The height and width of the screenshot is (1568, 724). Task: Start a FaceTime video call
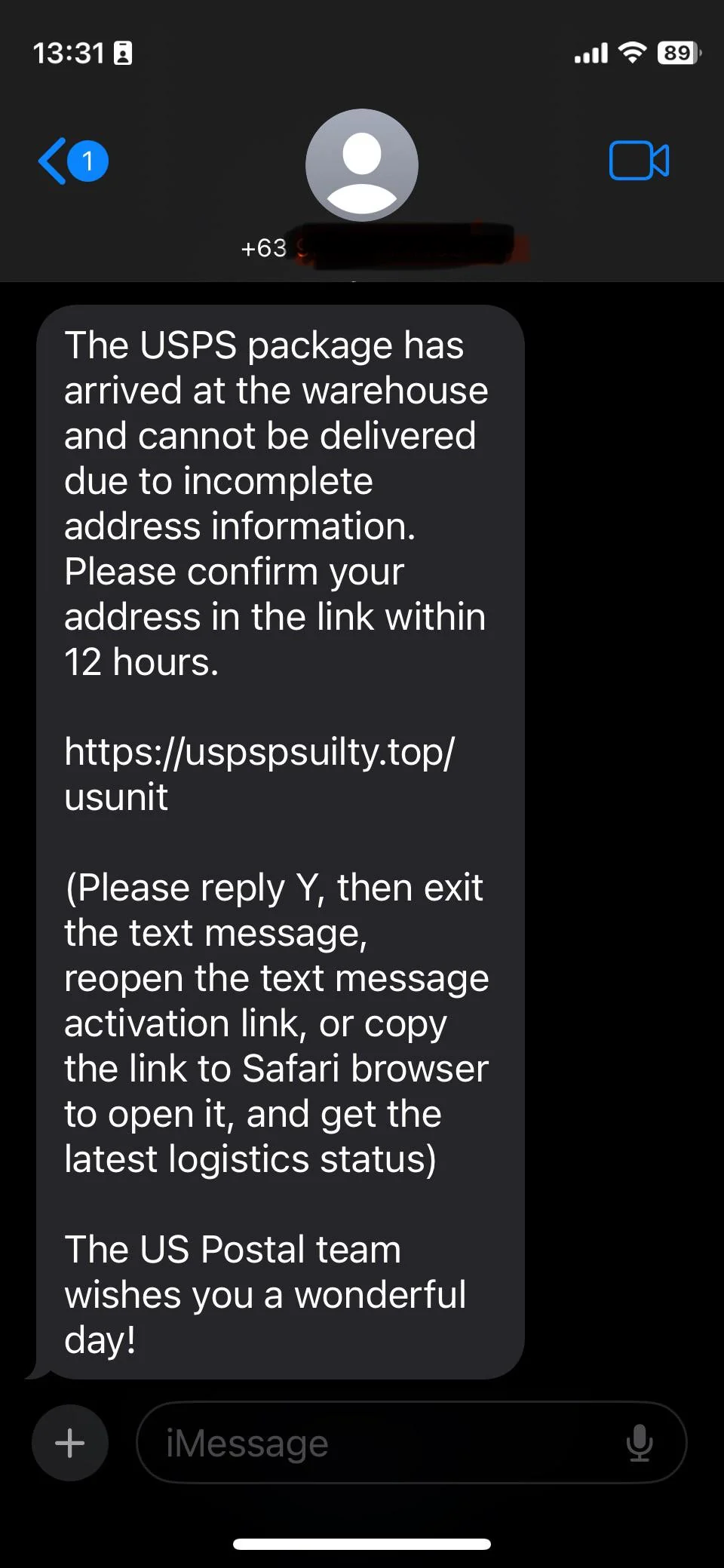point(639,161)
